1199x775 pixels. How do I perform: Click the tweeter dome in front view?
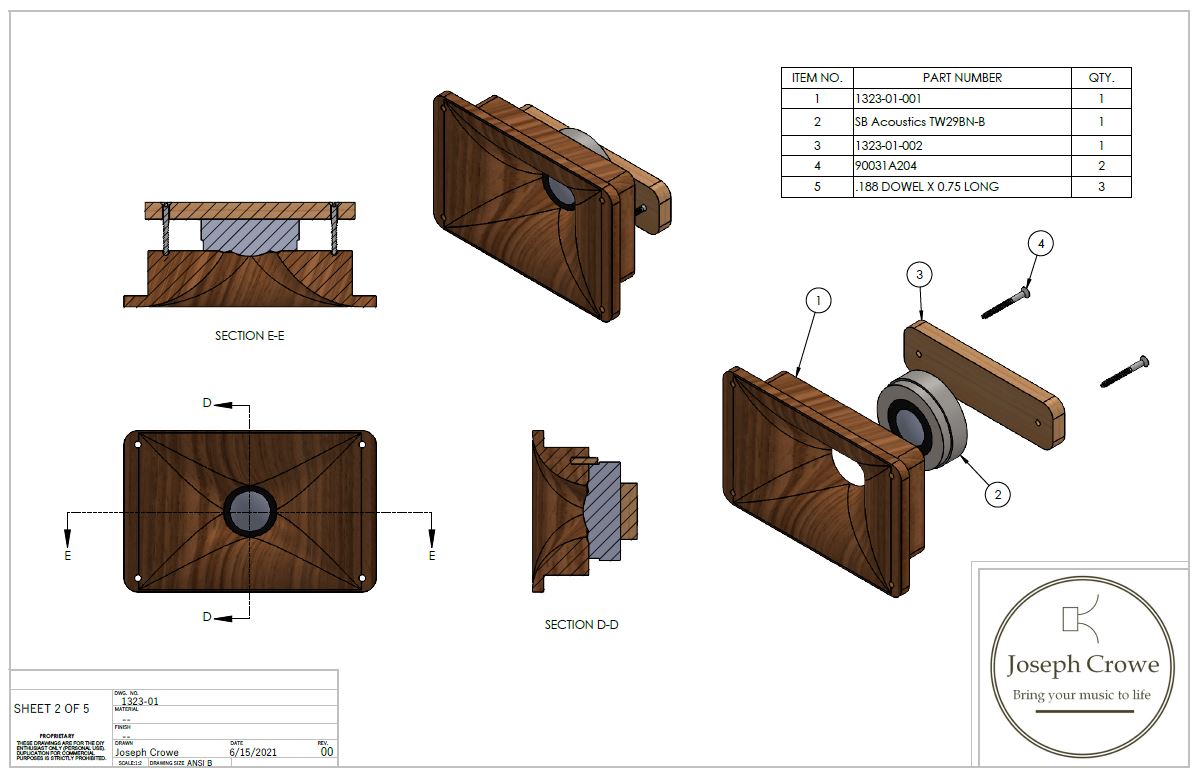249,511
